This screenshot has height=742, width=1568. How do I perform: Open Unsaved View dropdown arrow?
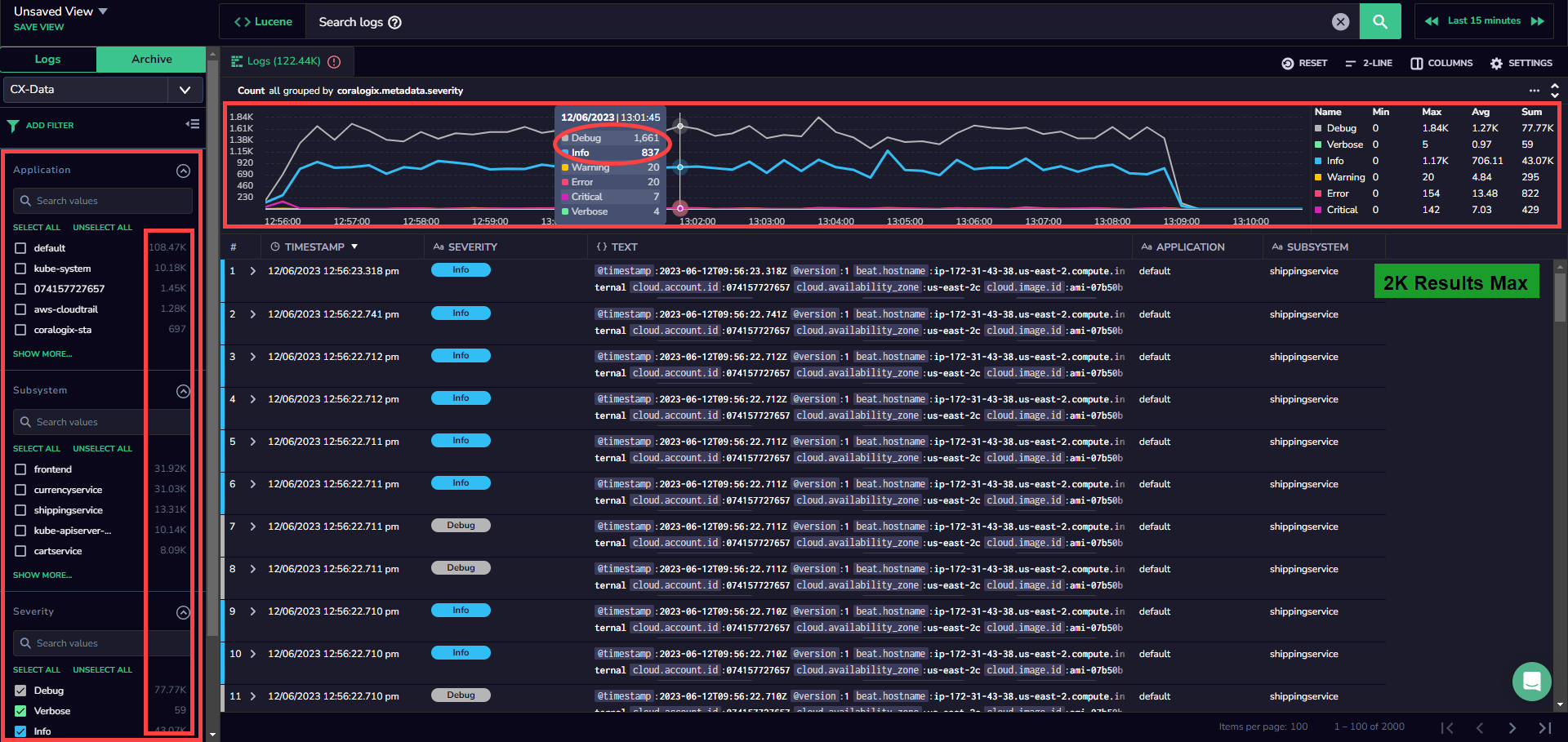click(x=103, y=11)
